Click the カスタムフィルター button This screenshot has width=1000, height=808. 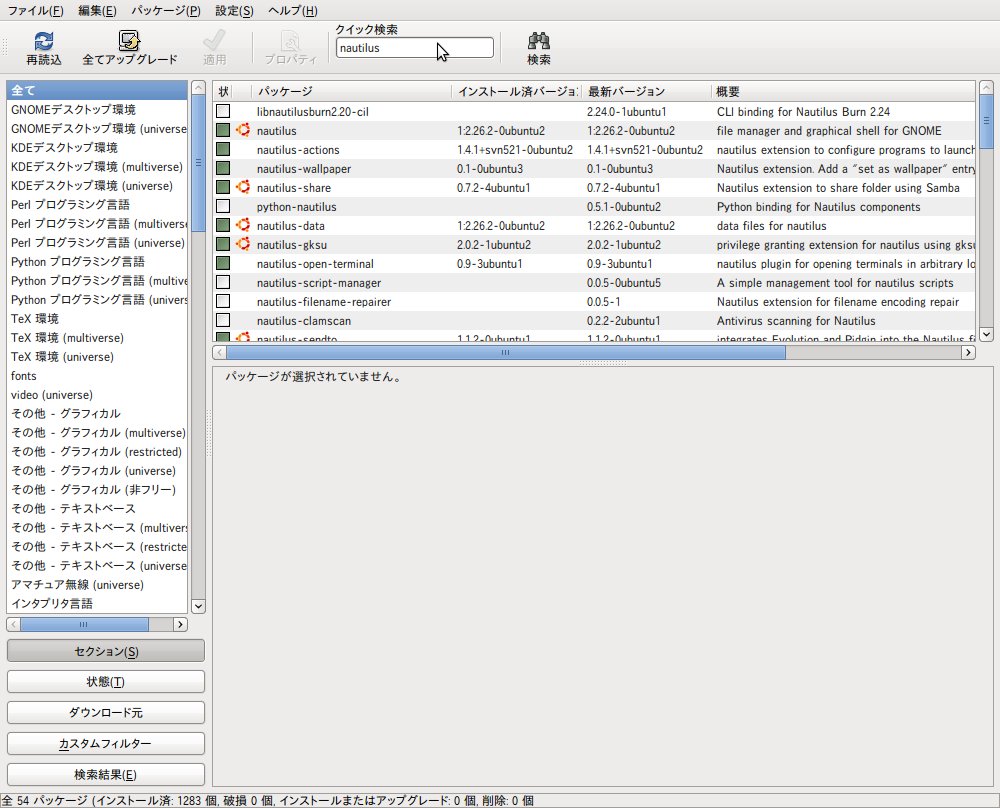tap(106, 744)
